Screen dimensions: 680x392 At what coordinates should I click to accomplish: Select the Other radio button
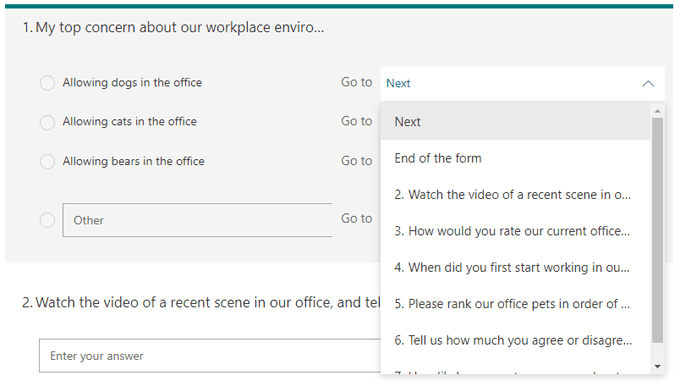point(47,220)
